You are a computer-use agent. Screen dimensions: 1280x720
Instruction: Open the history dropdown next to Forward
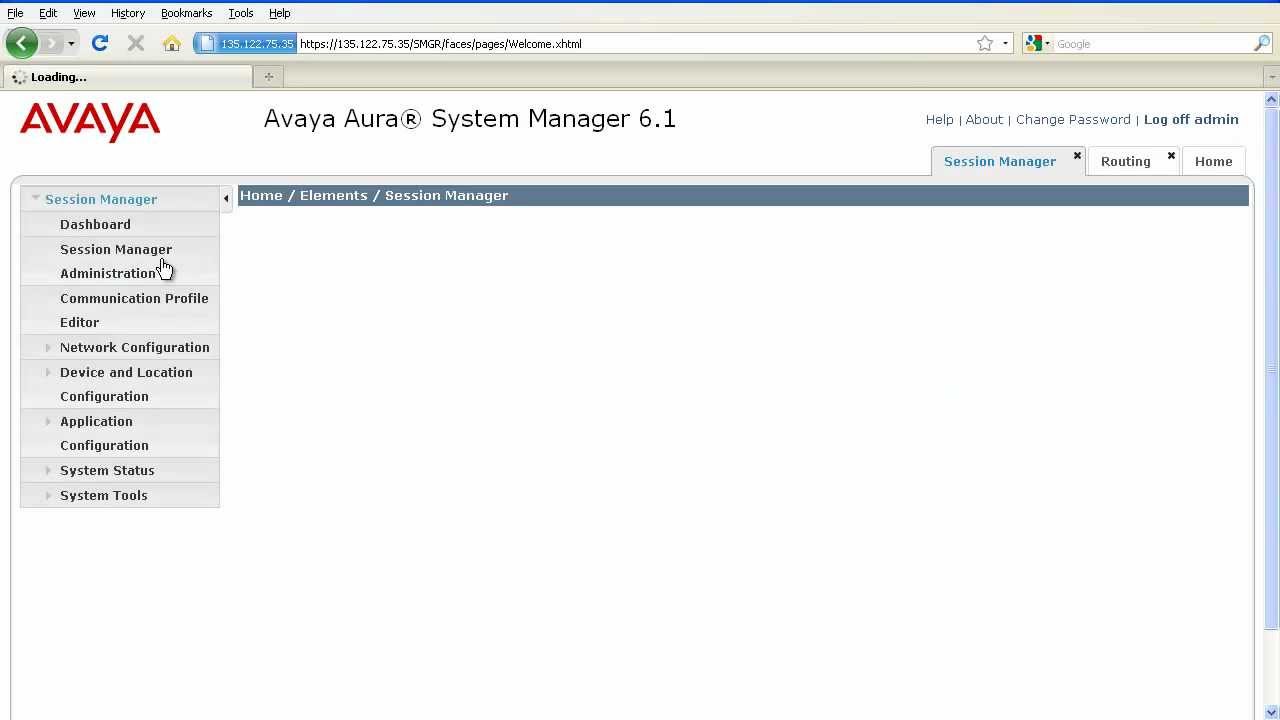71,43
